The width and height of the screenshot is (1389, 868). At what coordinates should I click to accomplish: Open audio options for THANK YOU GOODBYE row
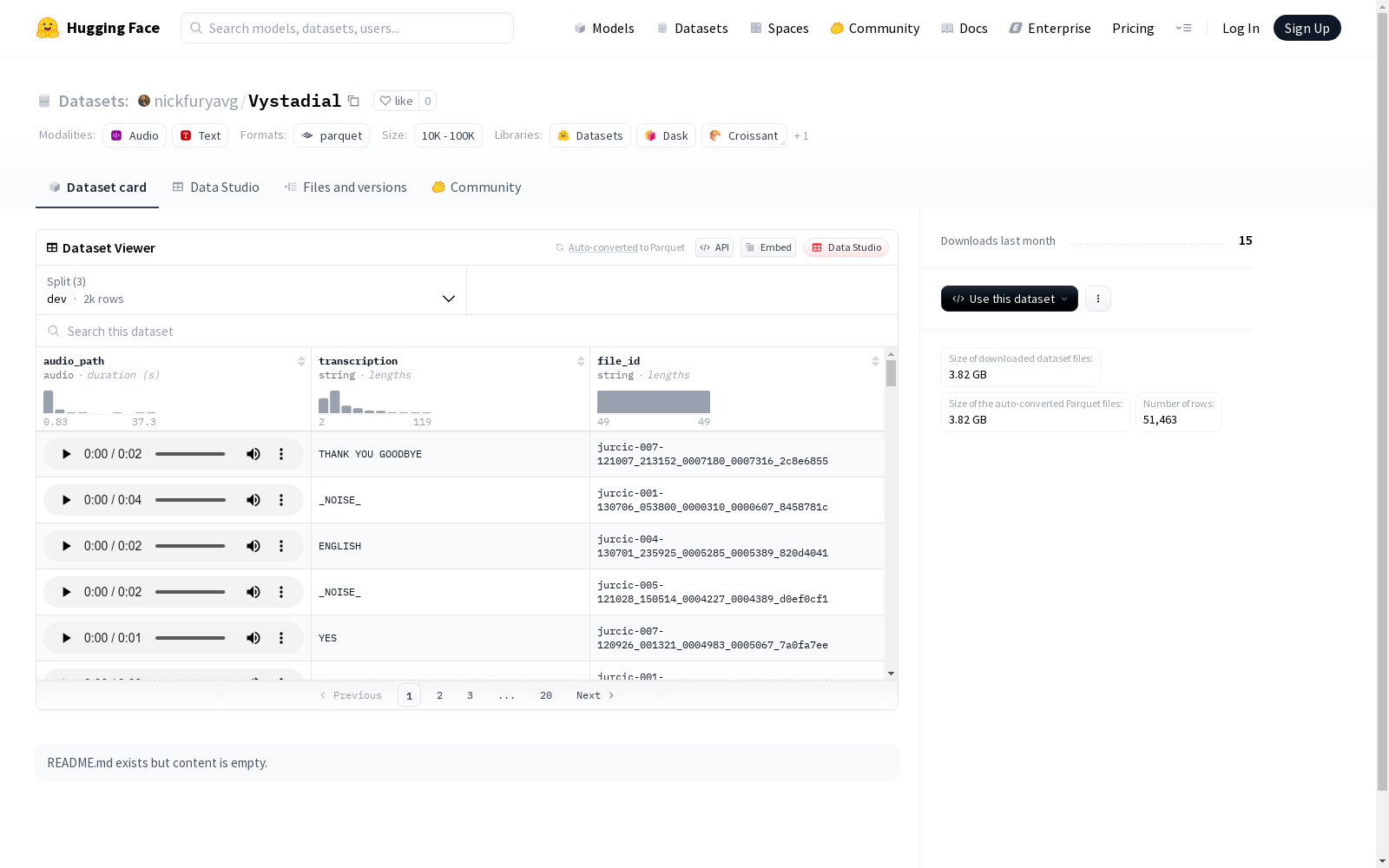[281, 454]
